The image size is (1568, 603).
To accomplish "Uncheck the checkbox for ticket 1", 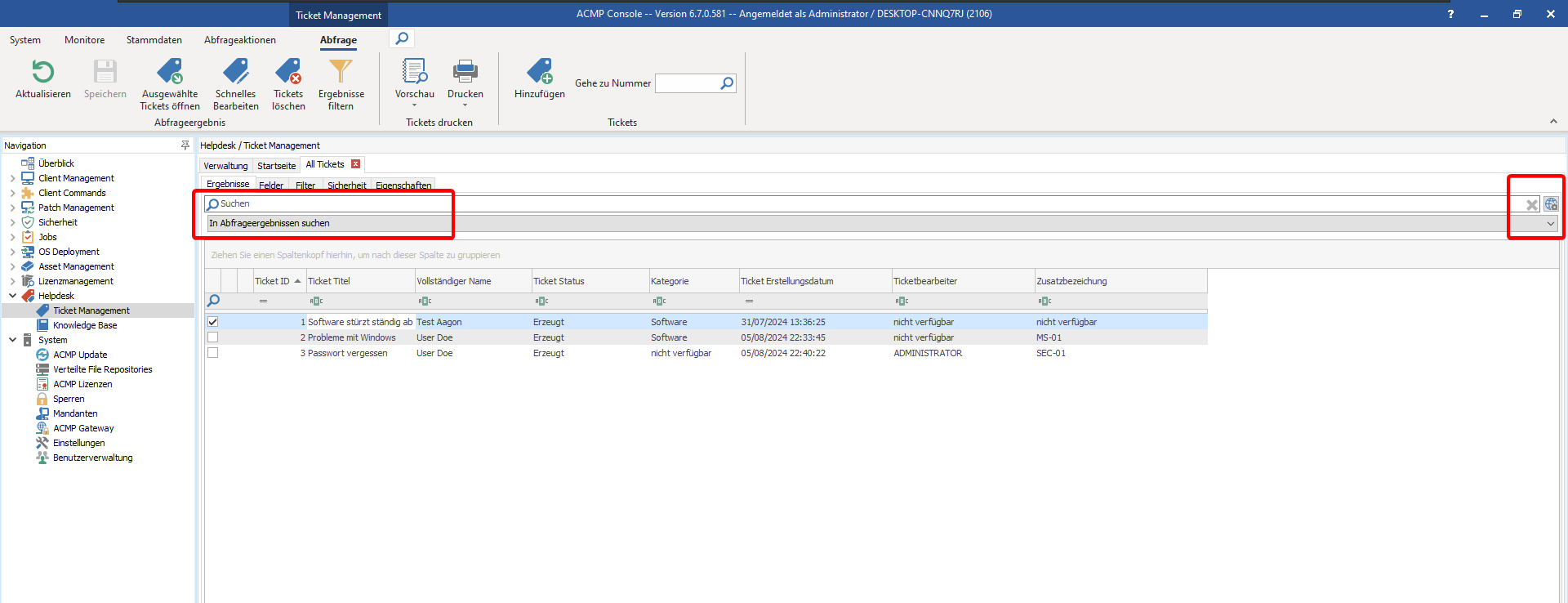I will tap(213, 322).
